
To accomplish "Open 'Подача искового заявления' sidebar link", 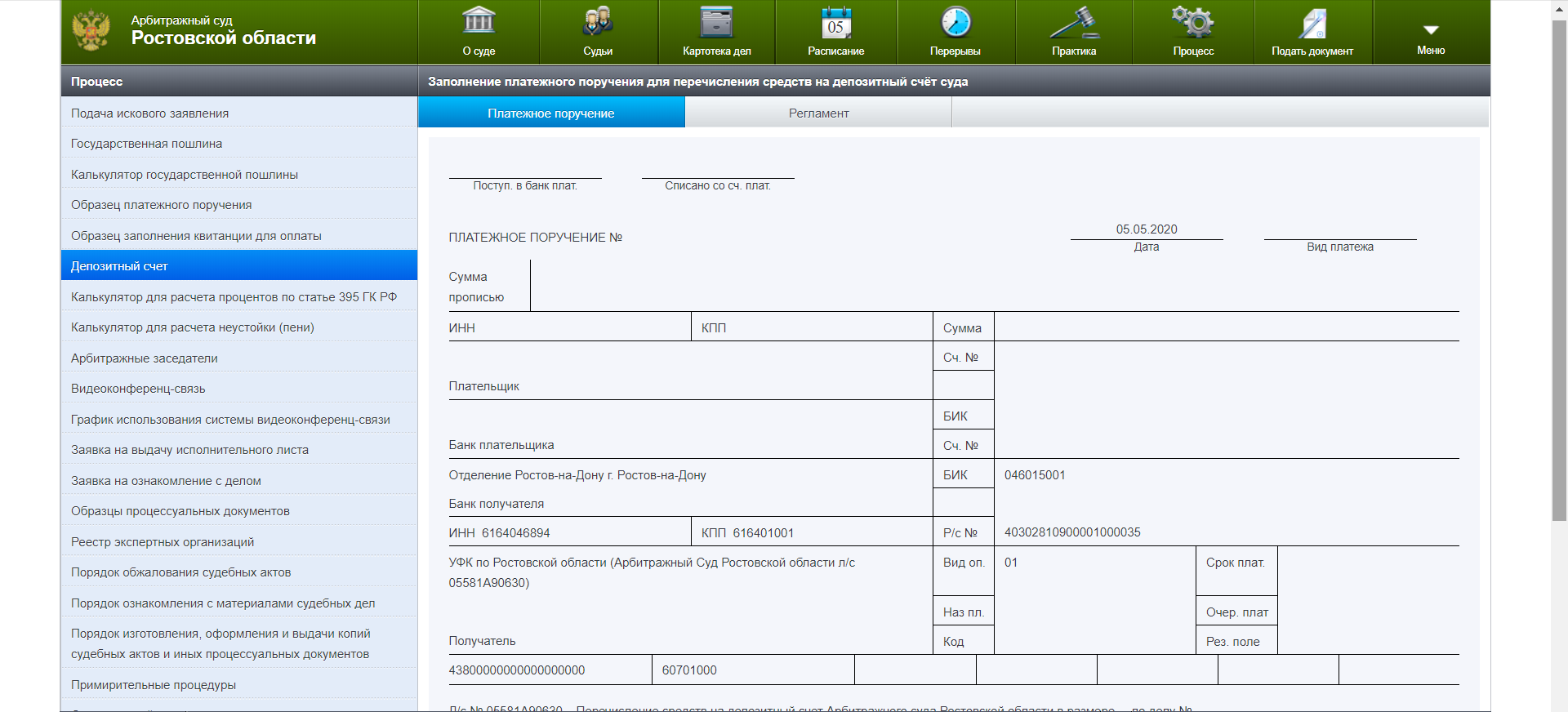I will click(x=149, y=113).
